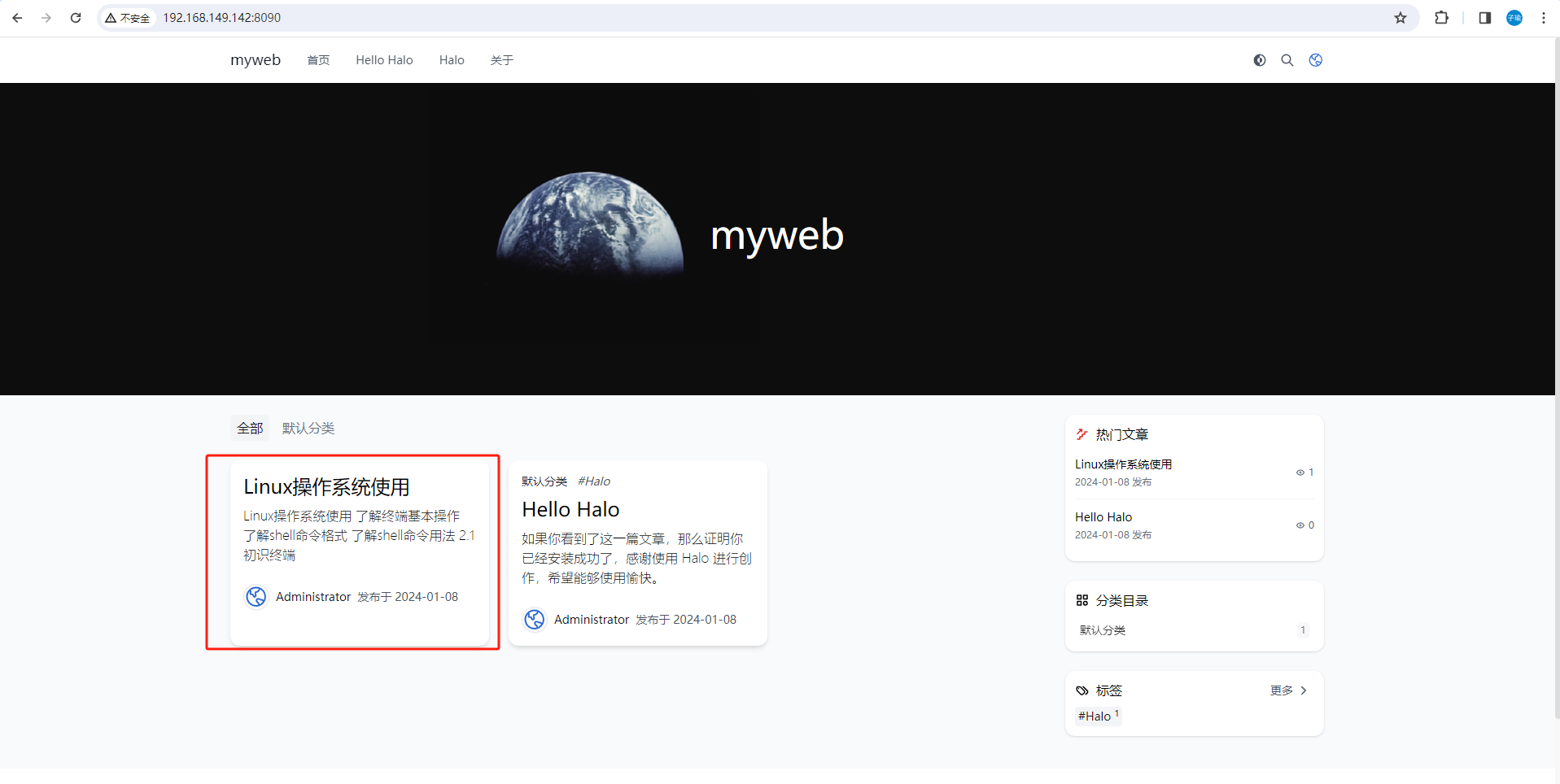Toggle dark mode with the contrast icon
The height and width of the screenshot is (784, 1560).
tap(1259, 59)
